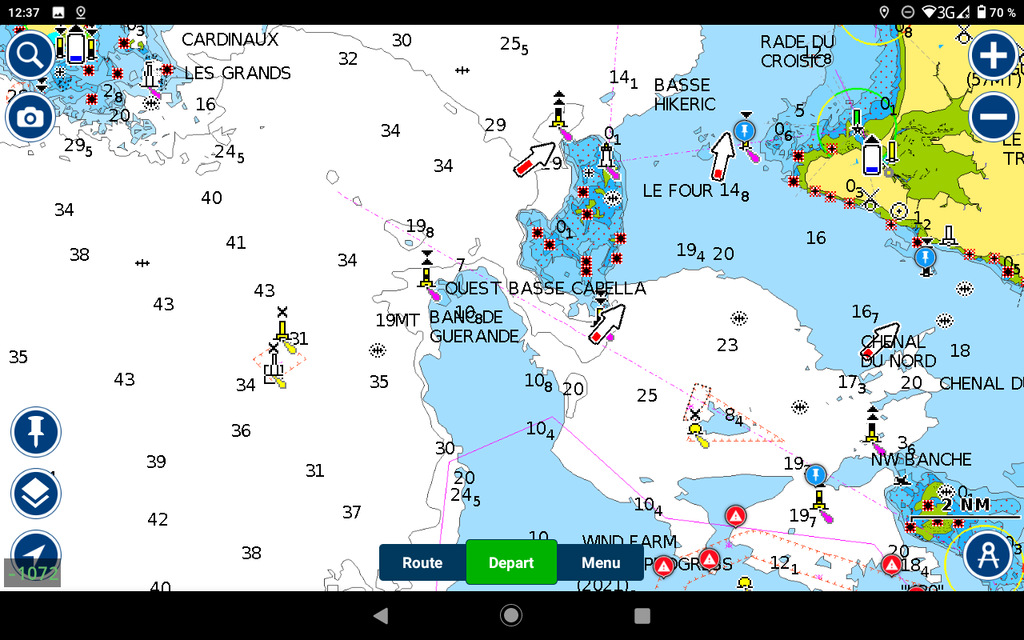Tap the green depth readout -1072

[x=33, y=573]
